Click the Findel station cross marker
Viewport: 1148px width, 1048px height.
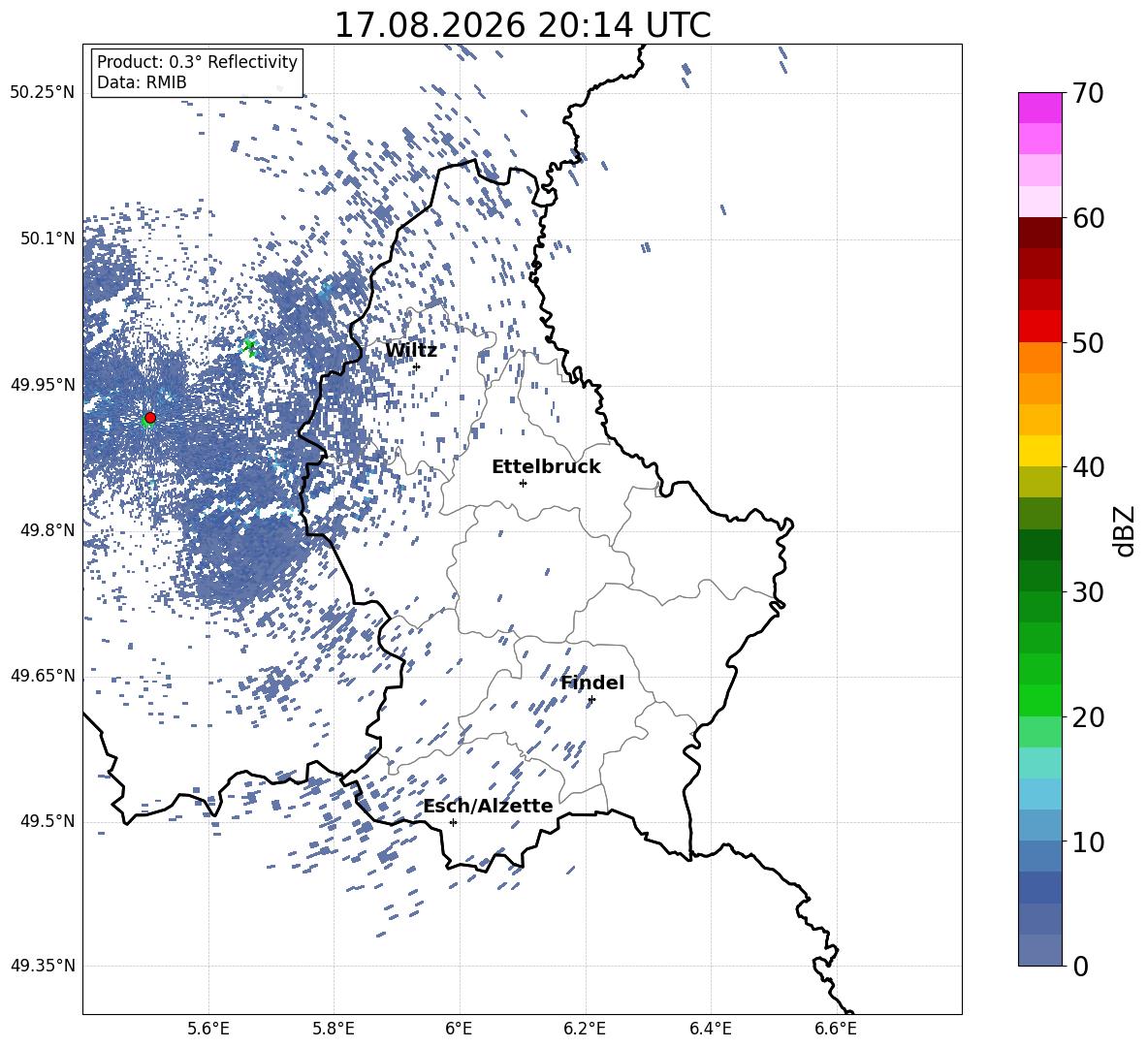coord(591,700)
